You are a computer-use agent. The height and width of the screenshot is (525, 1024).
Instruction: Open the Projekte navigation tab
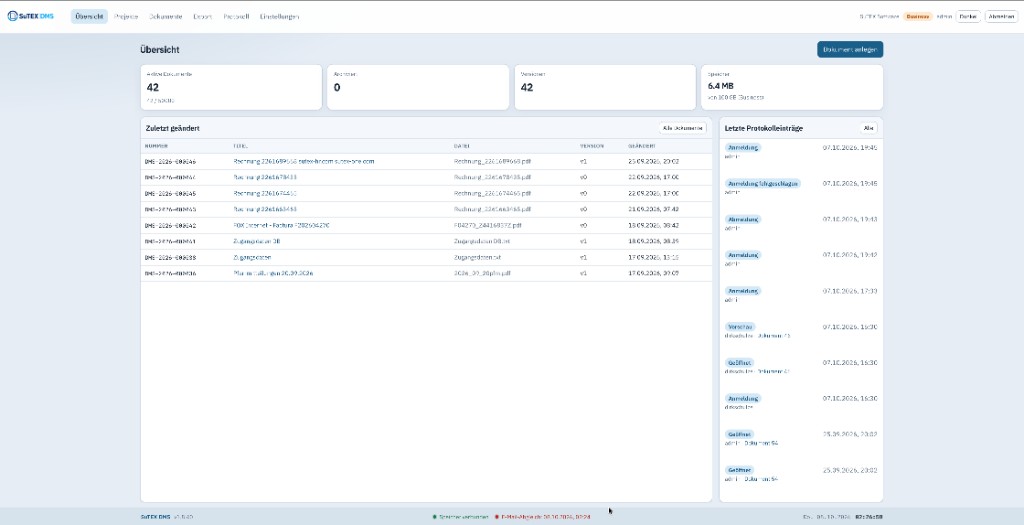tap(125, 16)
